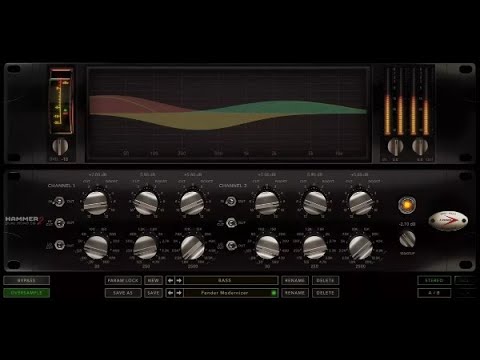Click the input level meter bars
This screenshot has width=480, height=360.
click(394, 101)
